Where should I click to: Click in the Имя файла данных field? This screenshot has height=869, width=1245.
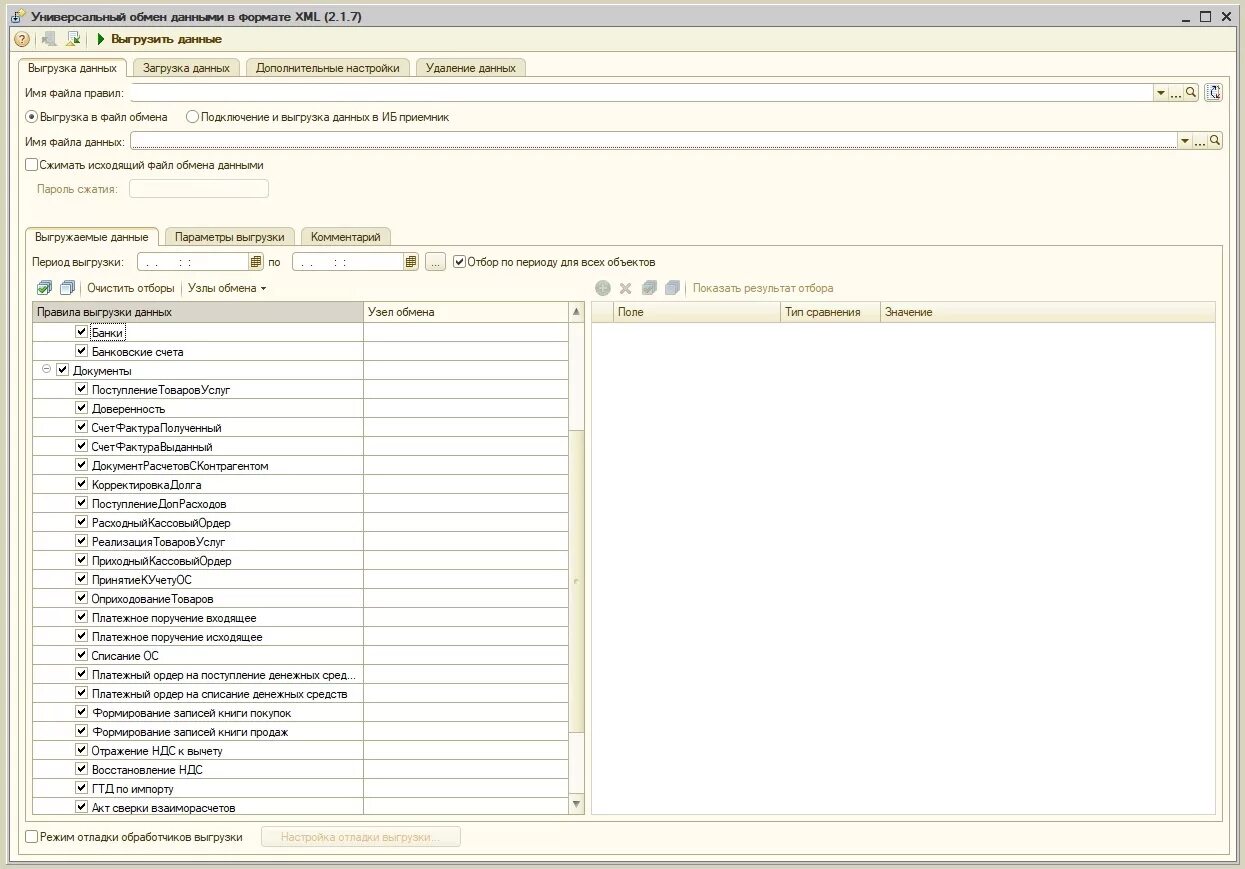coord(654,141)
